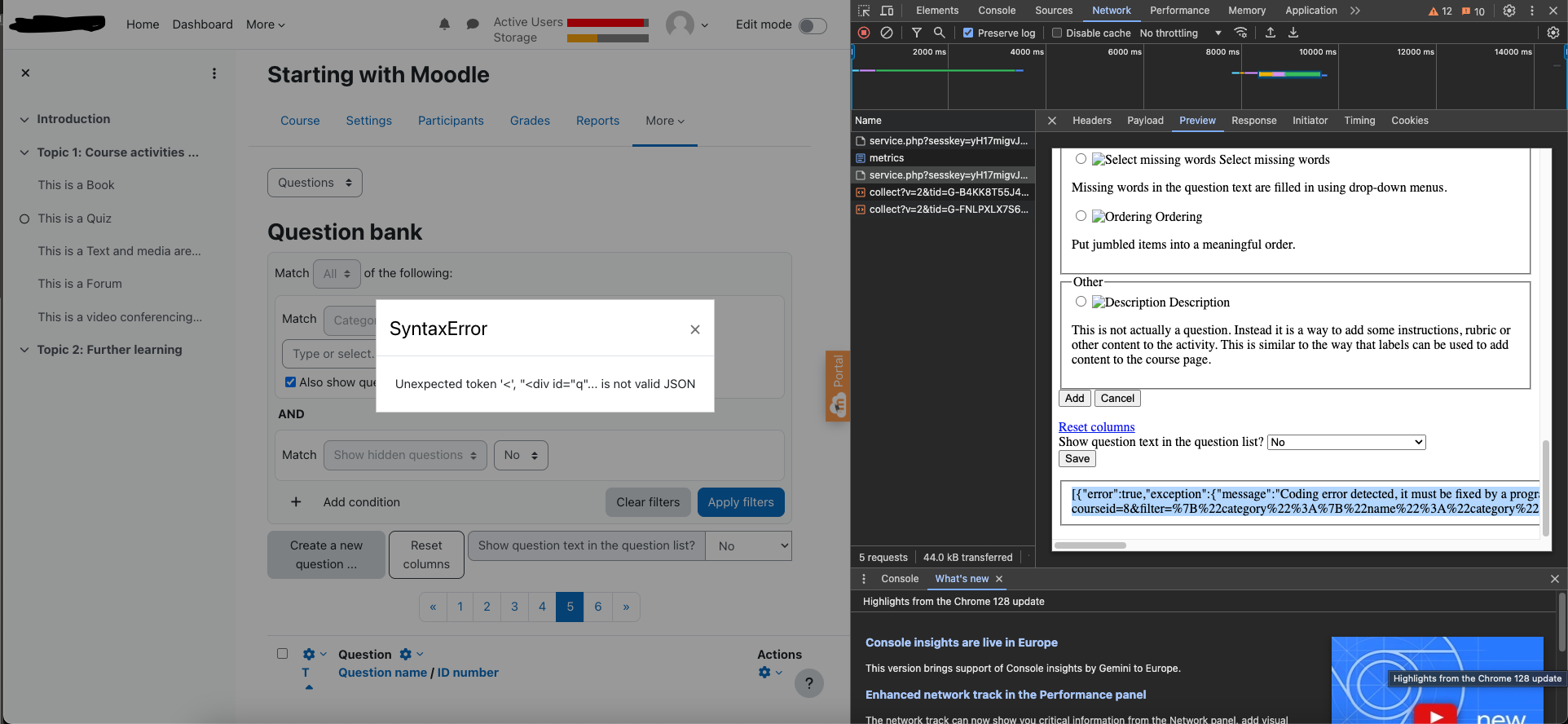Click the horizontal scrollbar in preview pane
This screenshot has width=1568, height=724.
coord(1090,545)
